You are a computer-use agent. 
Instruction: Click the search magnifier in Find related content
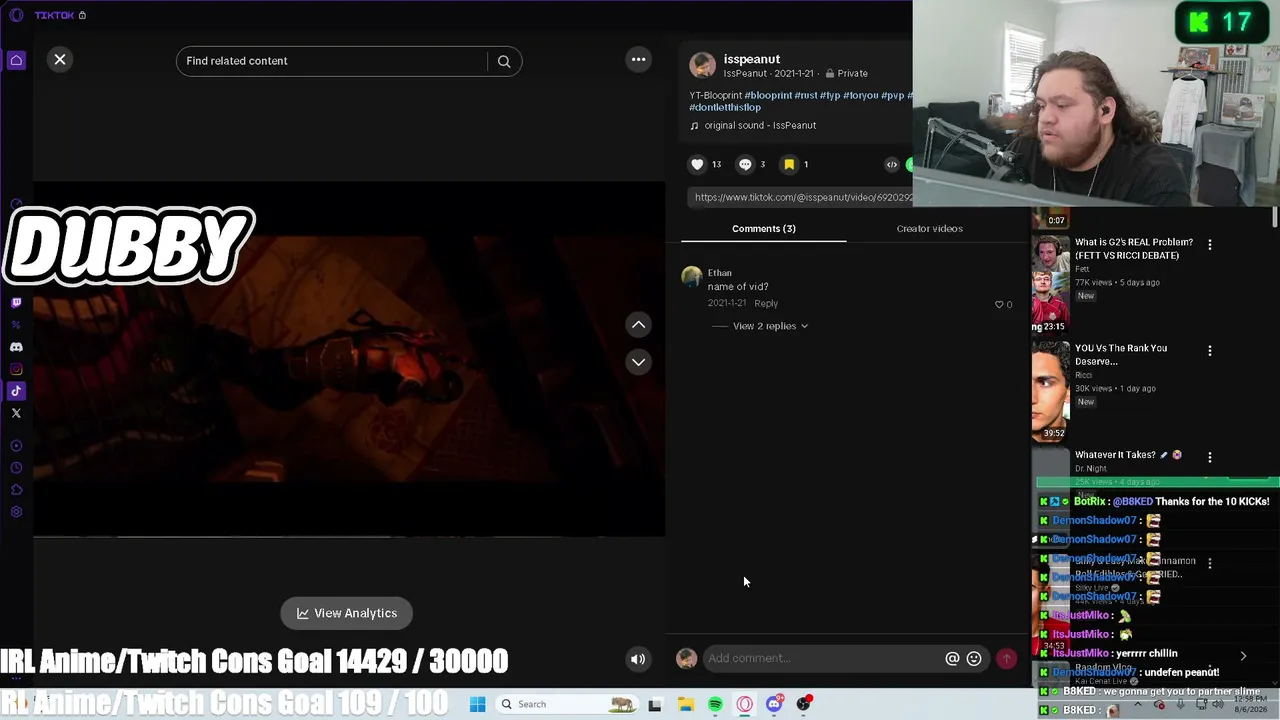(504, 61)
